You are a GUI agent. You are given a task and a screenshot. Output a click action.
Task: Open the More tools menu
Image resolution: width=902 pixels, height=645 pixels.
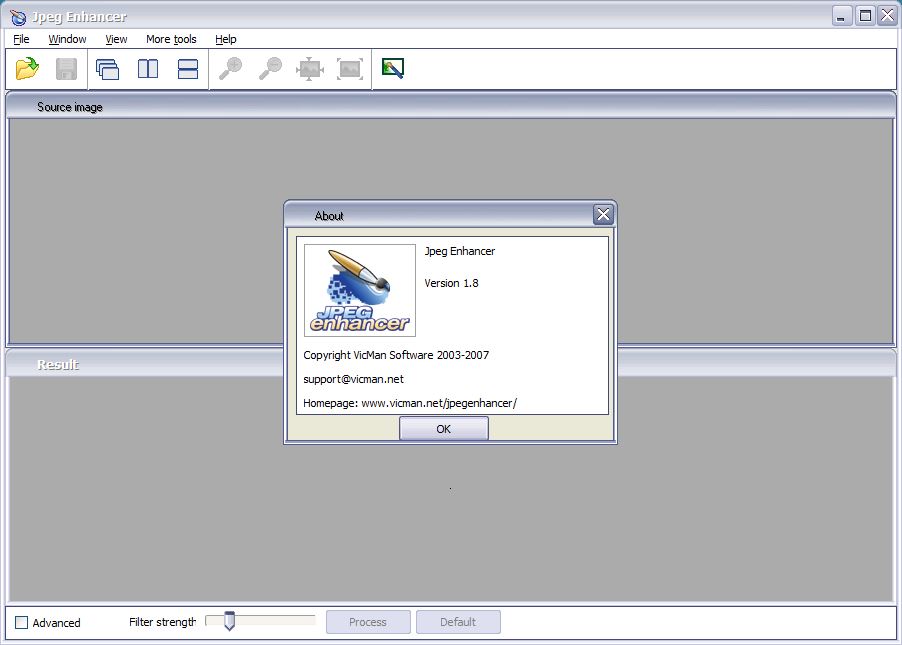pyautogui.click(x=171, y=39)
